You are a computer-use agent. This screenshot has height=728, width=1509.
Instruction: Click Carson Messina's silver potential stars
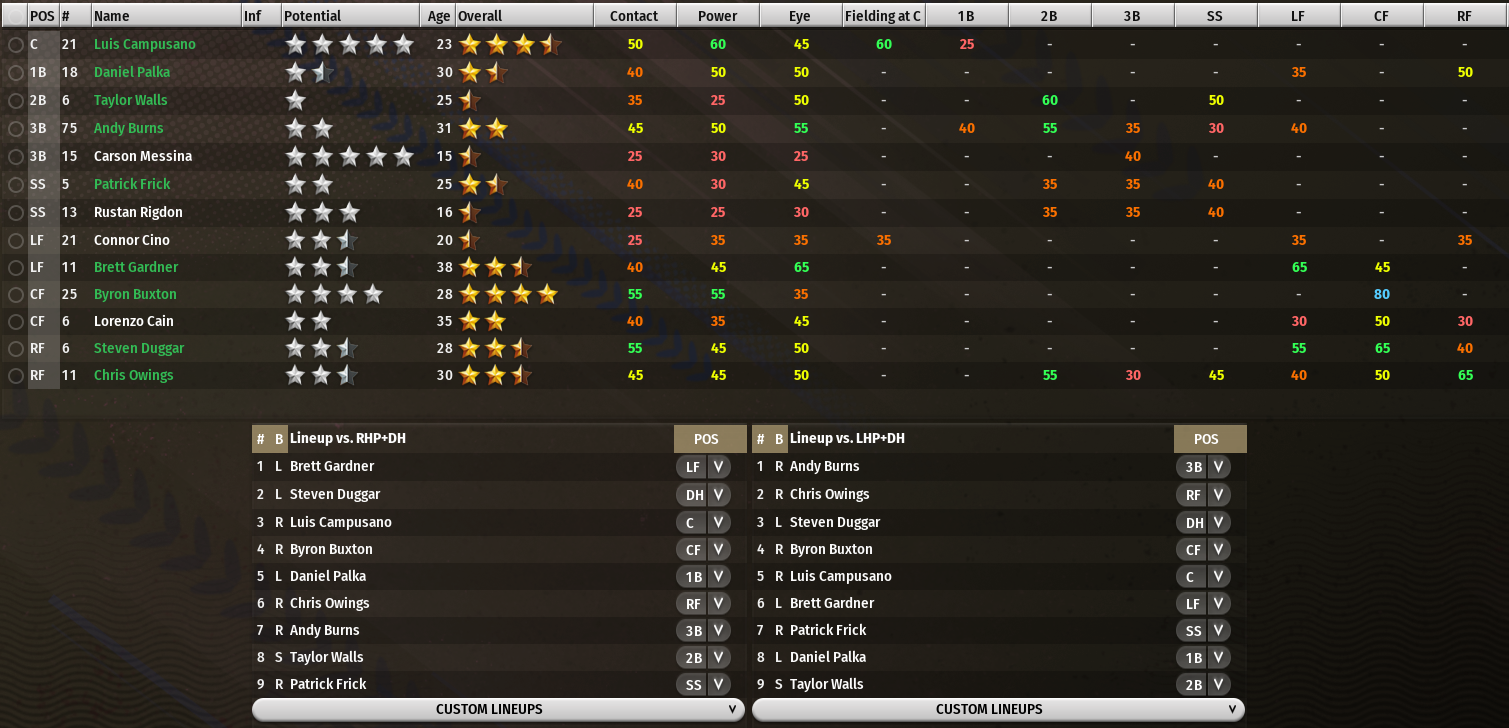(x=349, y=156)
